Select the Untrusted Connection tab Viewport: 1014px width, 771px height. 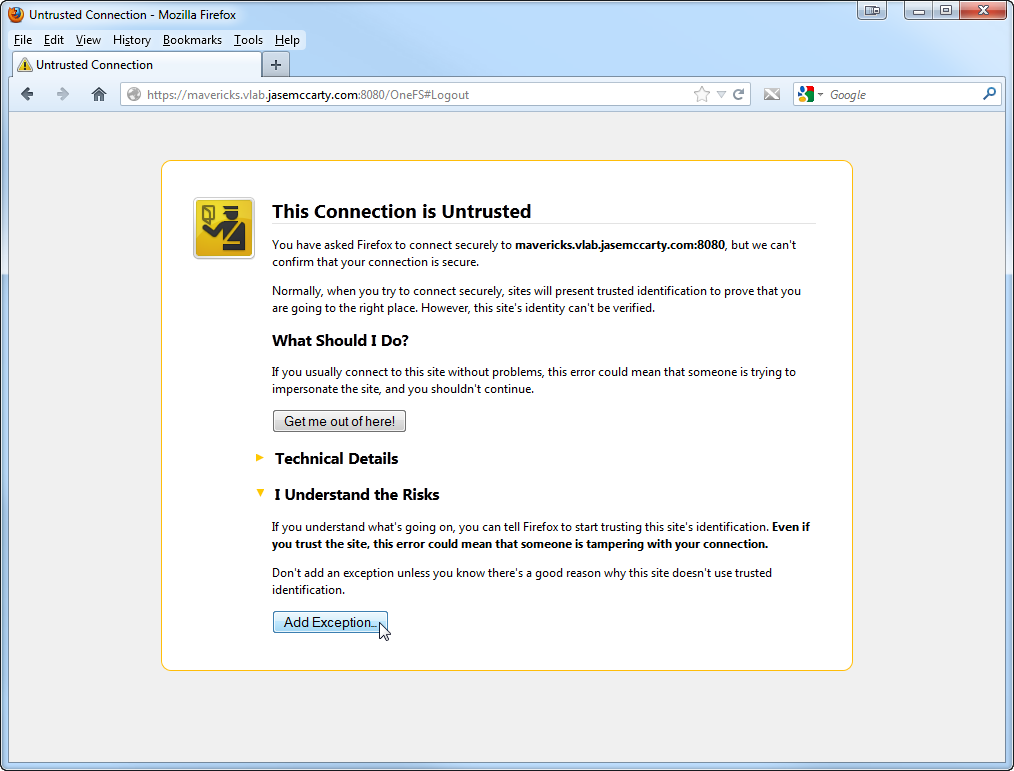click(135, 65)
